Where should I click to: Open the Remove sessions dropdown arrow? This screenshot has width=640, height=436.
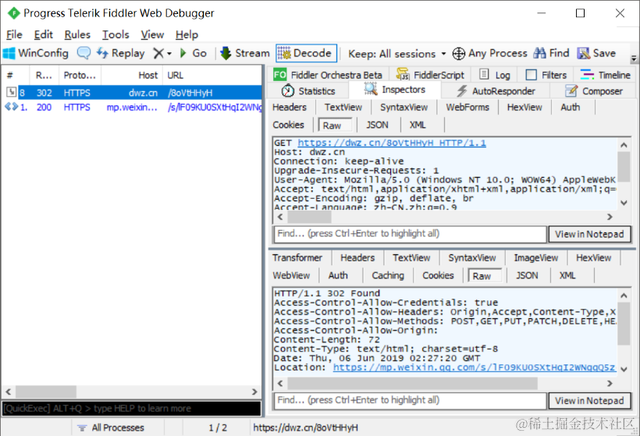point(169,53)
